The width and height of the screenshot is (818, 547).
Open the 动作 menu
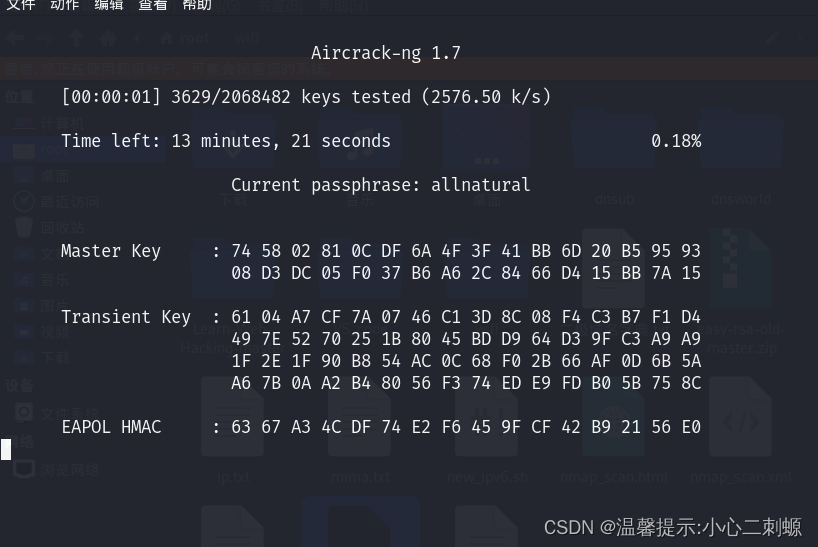(64, 5)
